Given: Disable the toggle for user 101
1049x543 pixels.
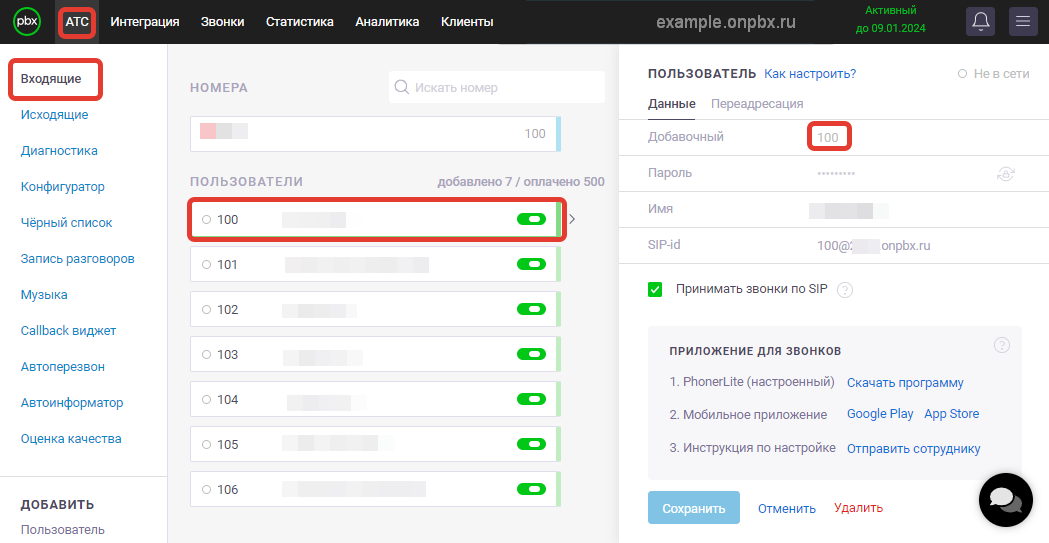Looking at the screenshot, I should tap(531, 264).
